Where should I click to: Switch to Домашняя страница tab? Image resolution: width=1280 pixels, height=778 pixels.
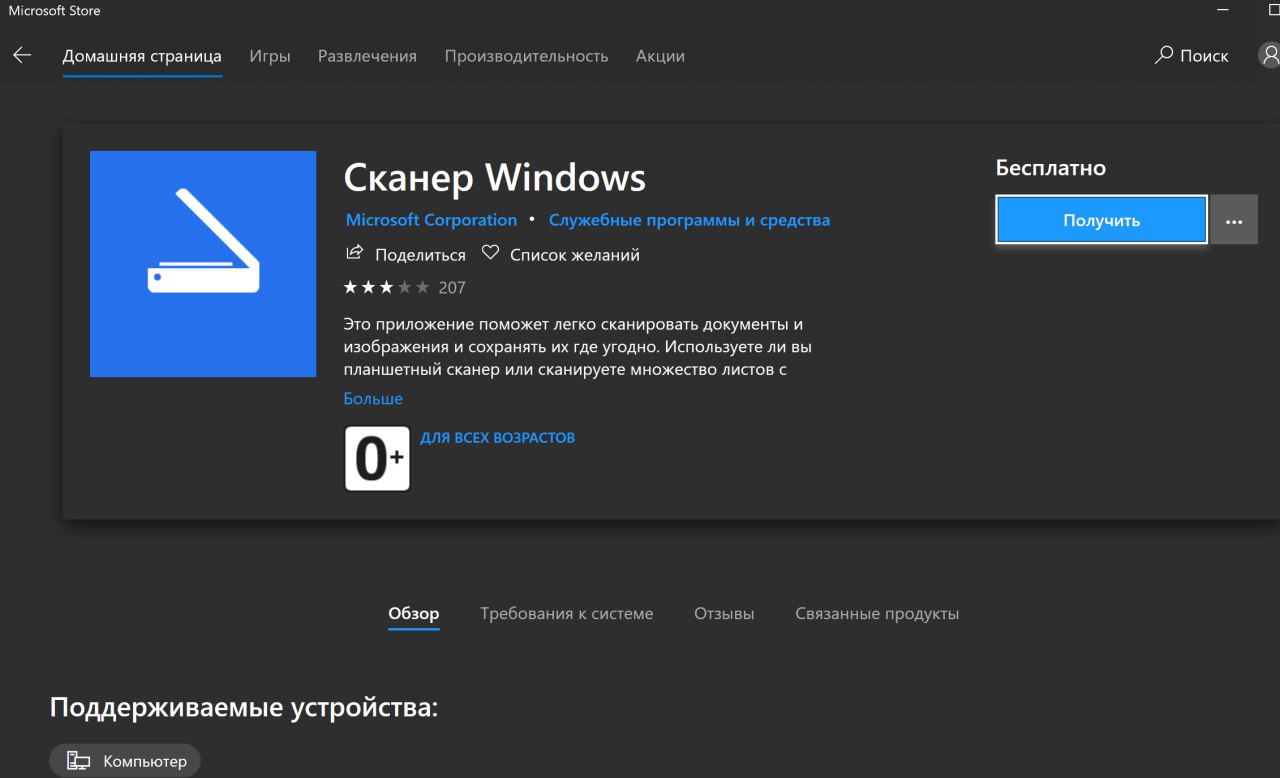click(142, 56)
